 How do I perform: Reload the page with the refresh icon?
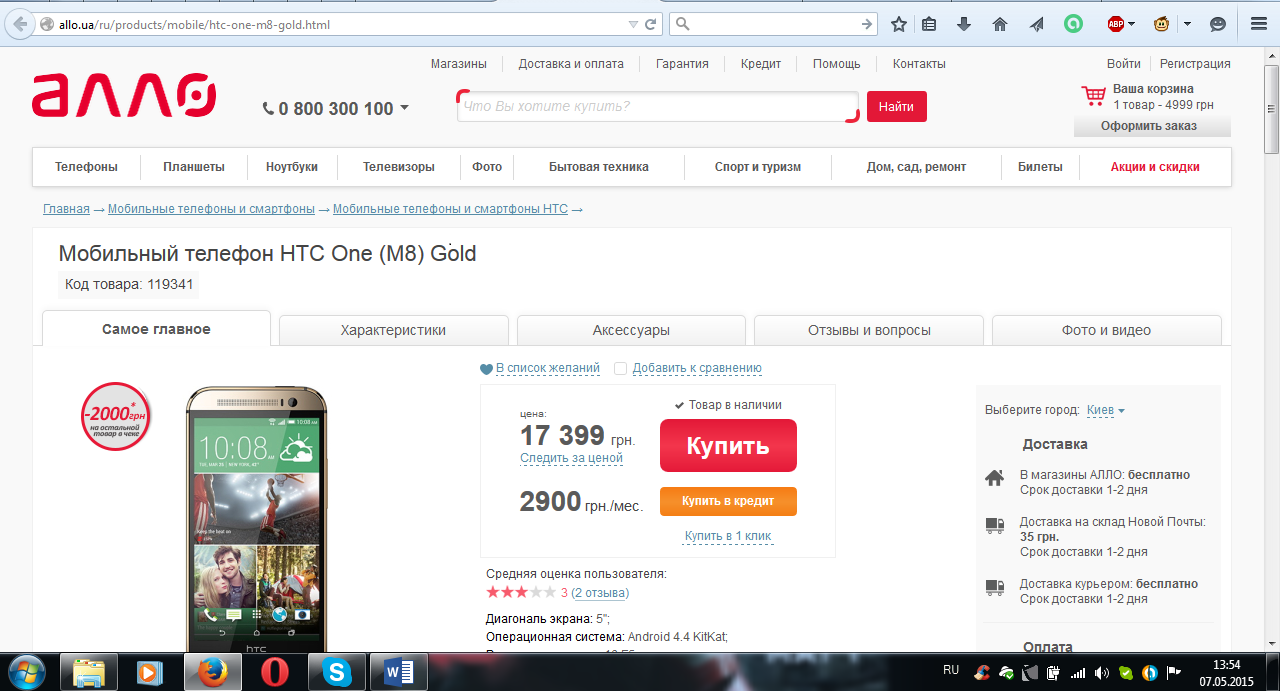tap(650, 24)
